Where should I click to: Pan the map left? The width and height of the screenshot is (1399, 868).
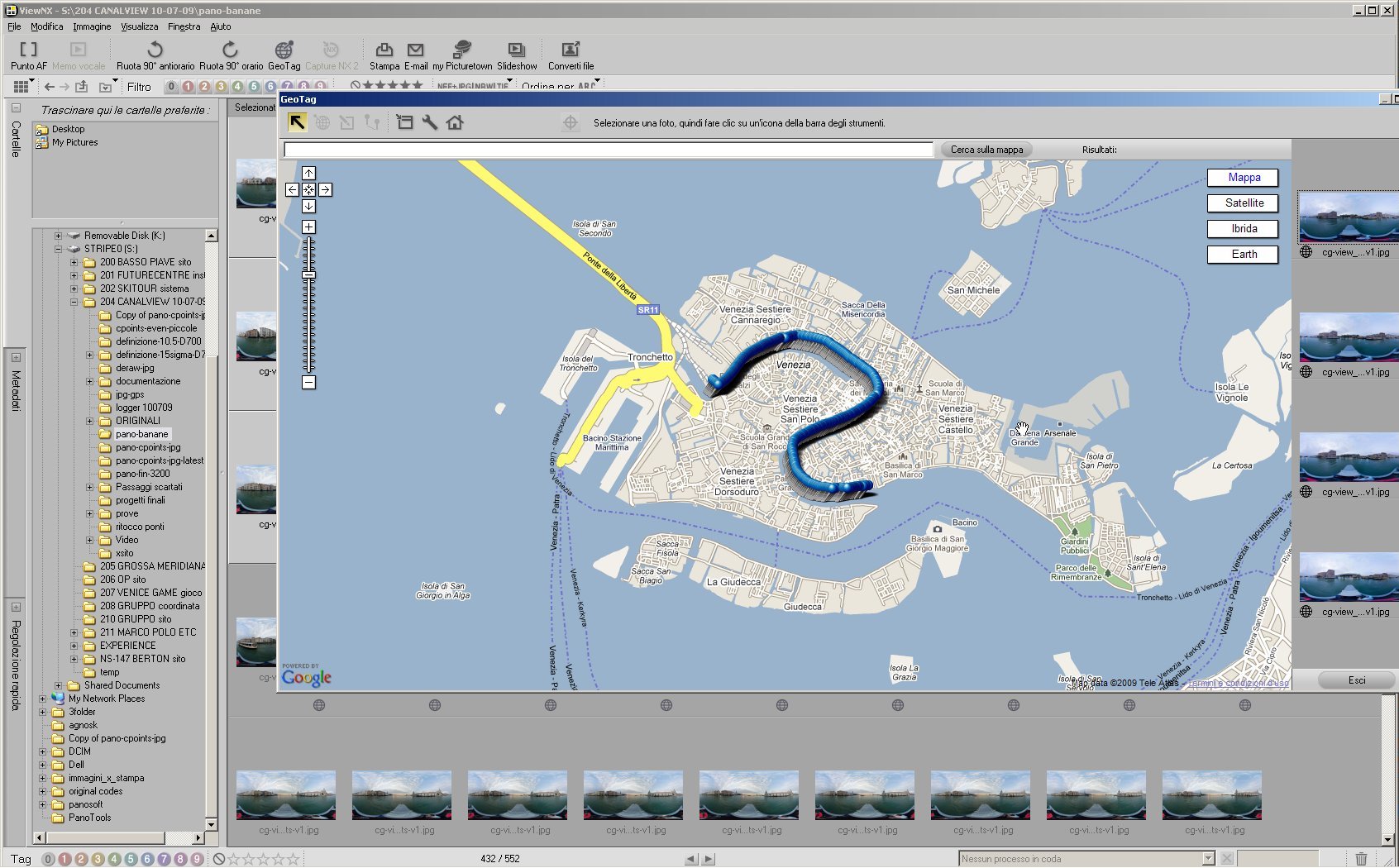[x=292, y=189]
